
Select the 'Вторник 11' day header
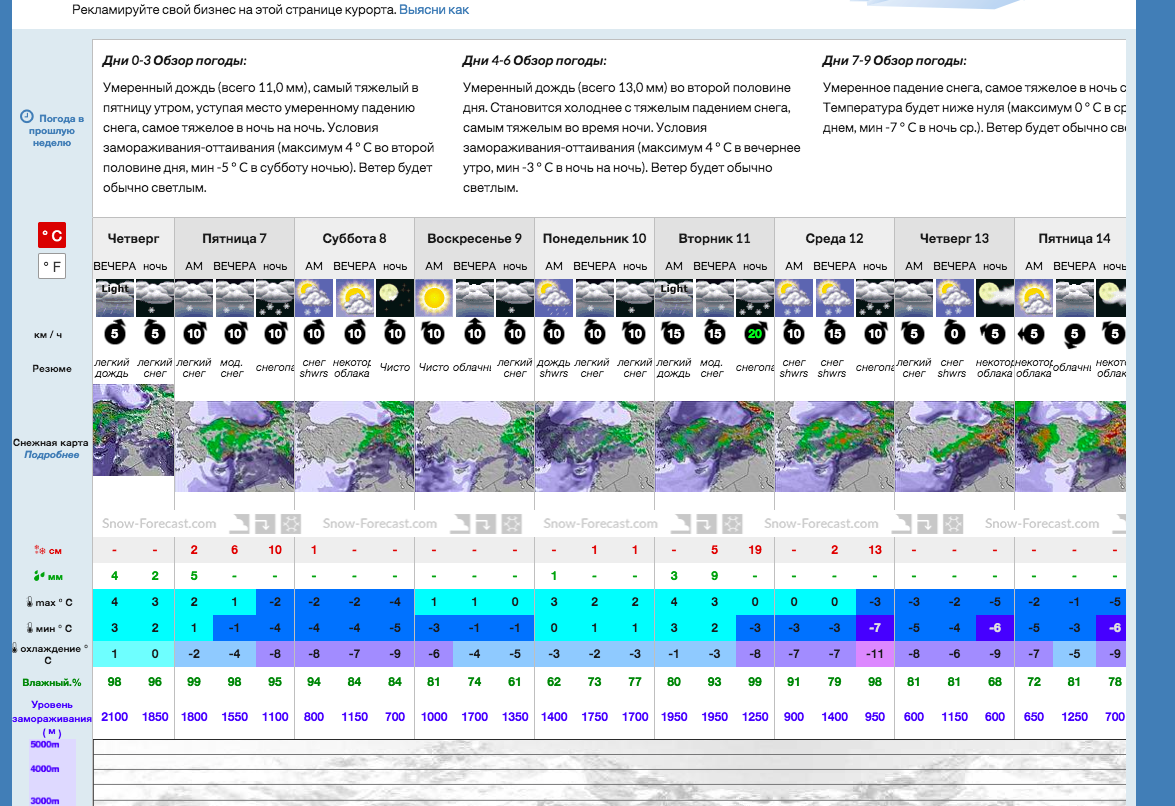point(714,238)
